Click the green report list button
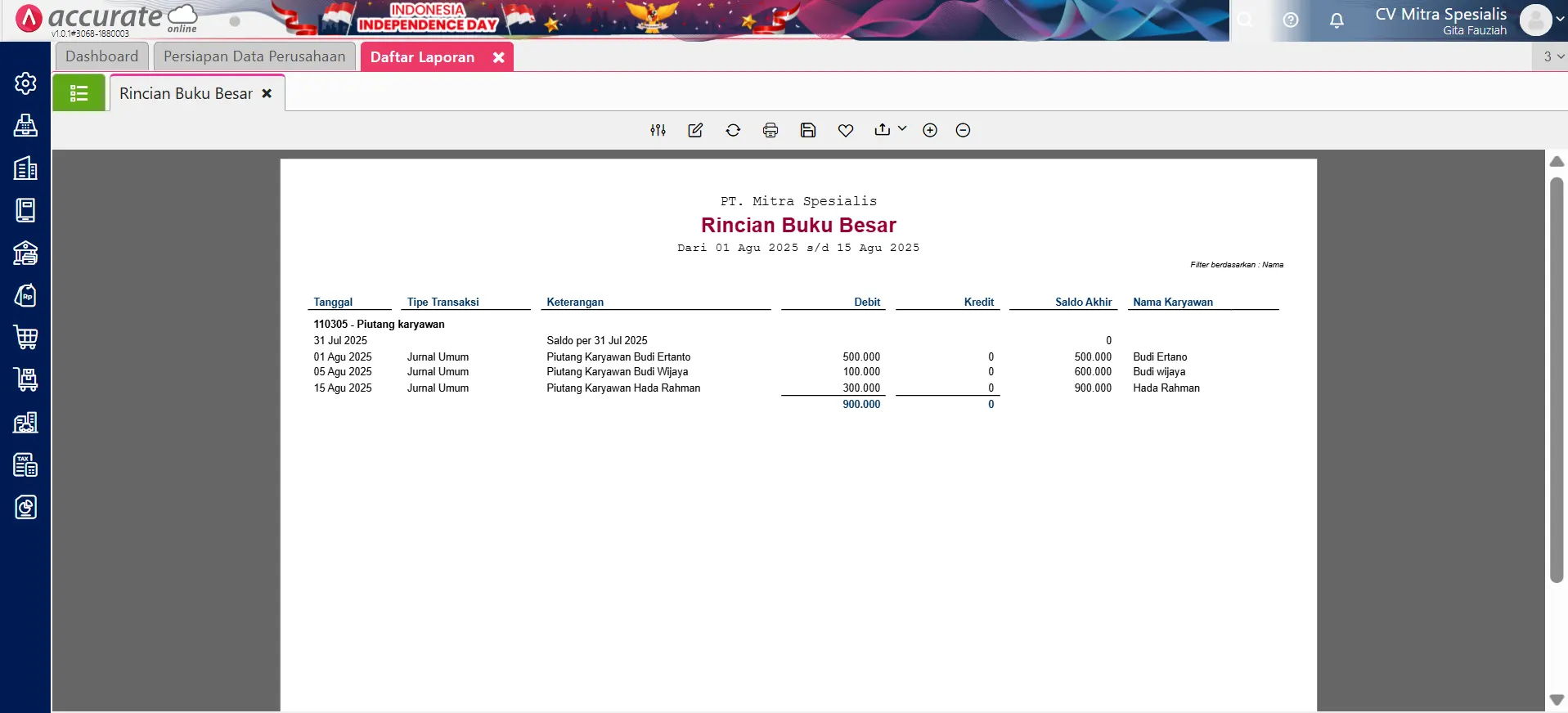This screenshot has width=1568, height=713. coord(79,93)
